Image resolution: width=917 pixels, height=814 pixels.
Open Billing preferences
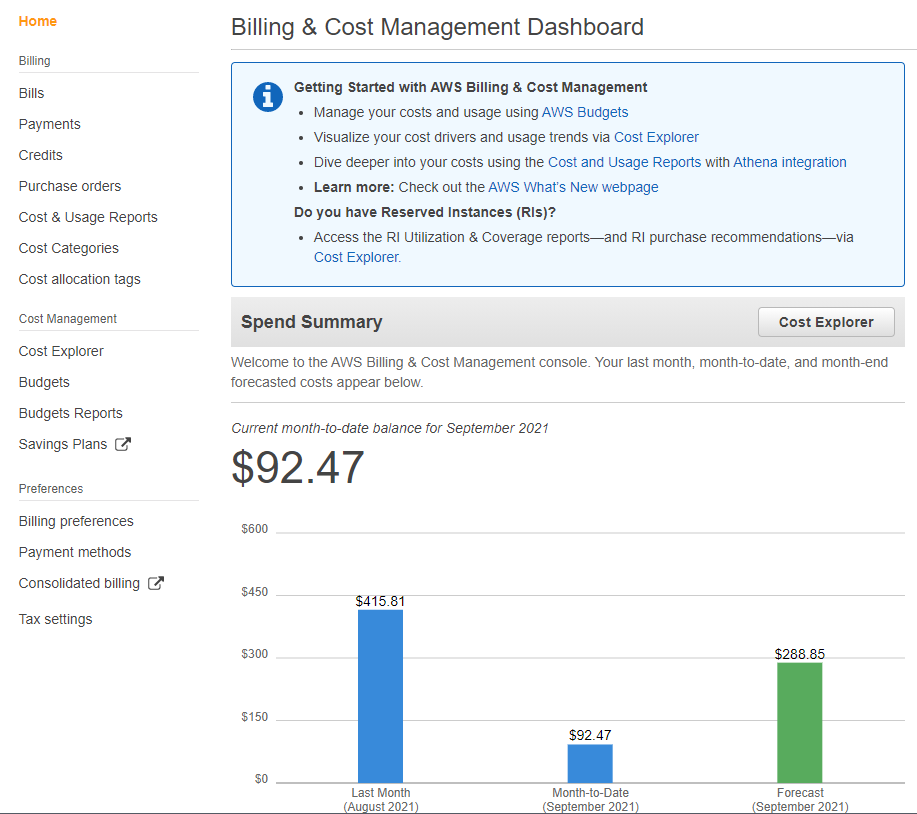point(75,520)
